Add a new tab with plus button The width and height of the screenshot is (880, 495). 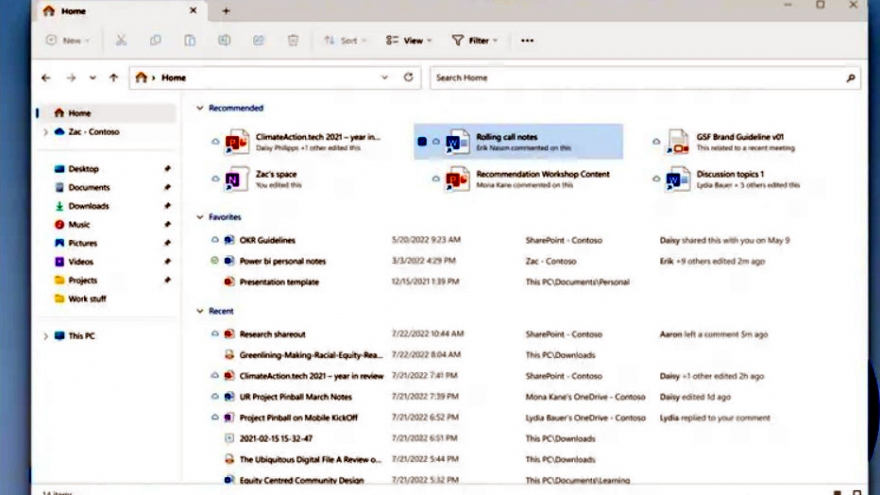click(x=226, y=10)
